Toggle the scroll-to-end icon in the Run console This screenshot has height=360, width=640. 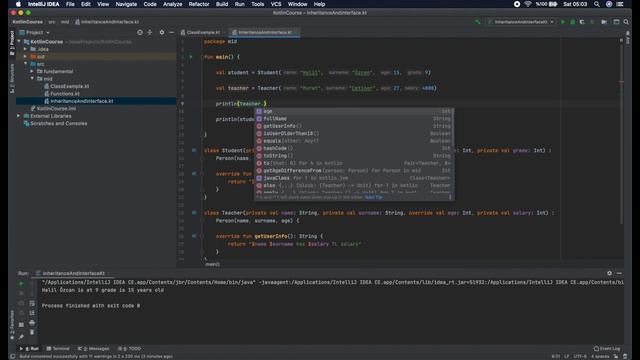point(32,313)
